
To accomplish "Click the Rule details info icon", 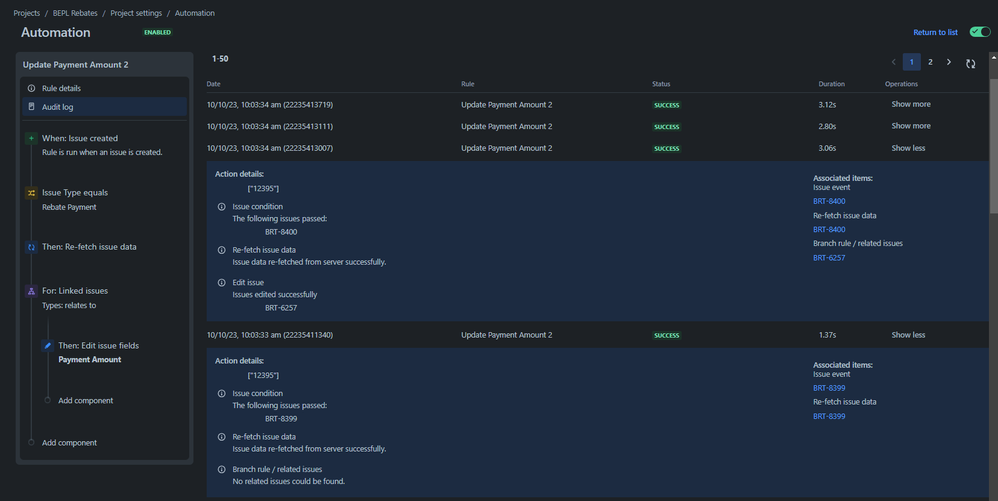I will 31,88.
